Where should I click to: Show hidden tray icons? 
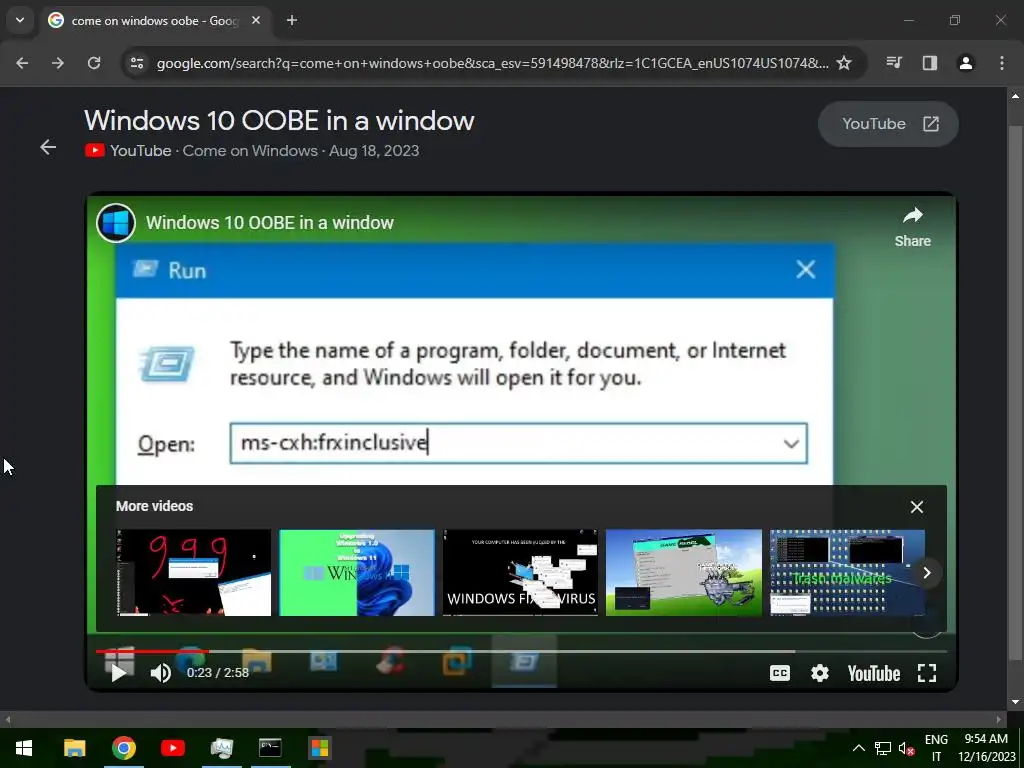click(859, 748)
